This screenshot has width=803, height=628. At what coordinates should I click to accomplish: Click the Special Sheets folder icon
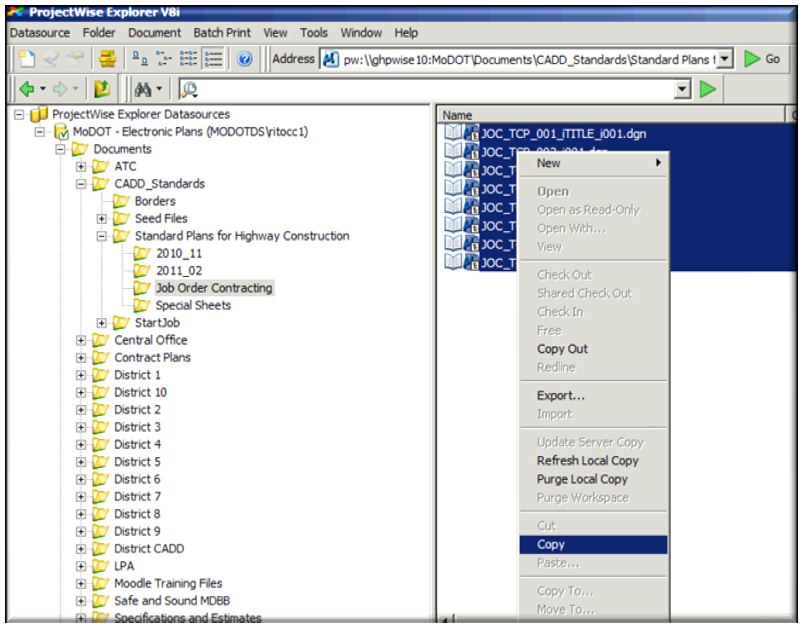[x=141, y=305]
